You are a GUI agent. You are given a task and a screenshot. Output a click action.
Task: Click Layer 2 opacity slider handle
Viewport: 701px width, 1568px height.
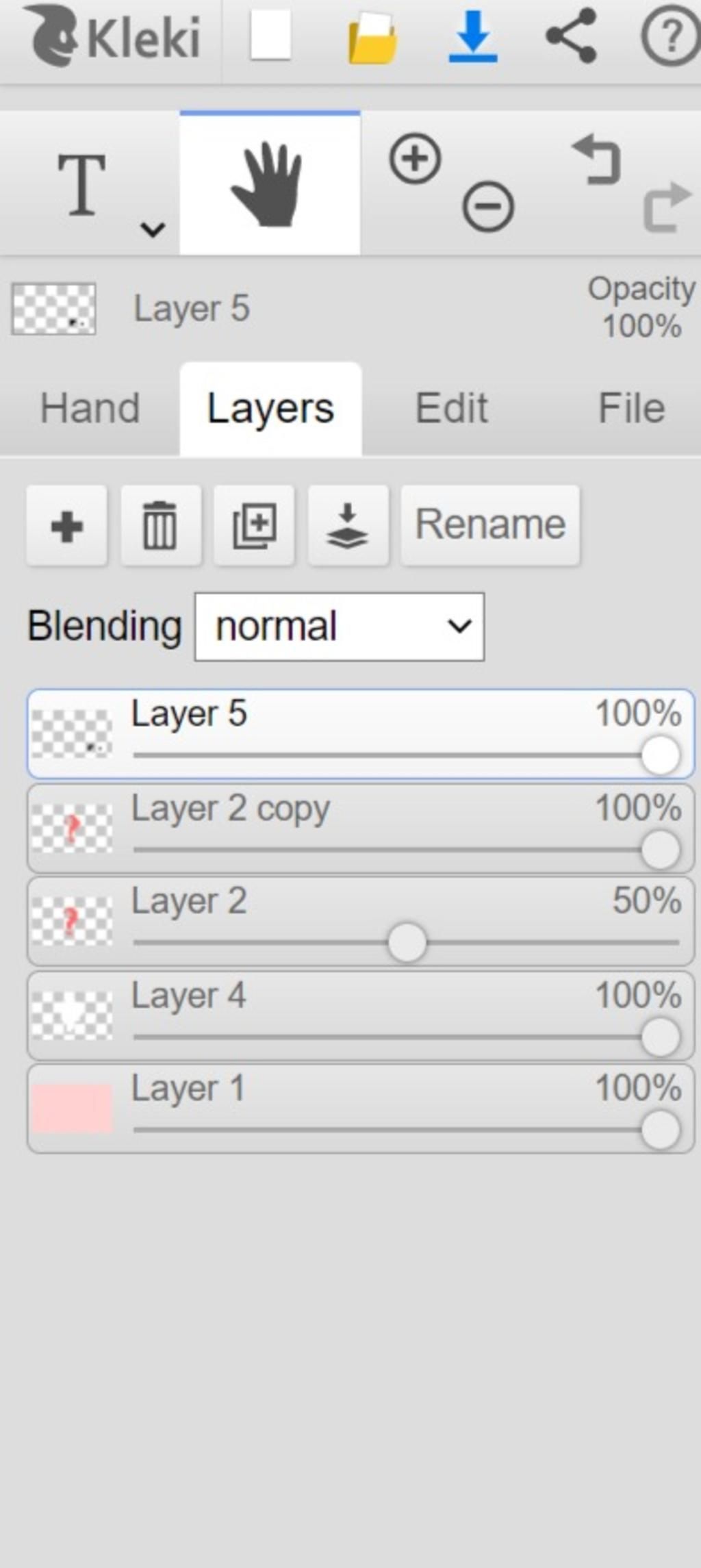click(407, 943)
